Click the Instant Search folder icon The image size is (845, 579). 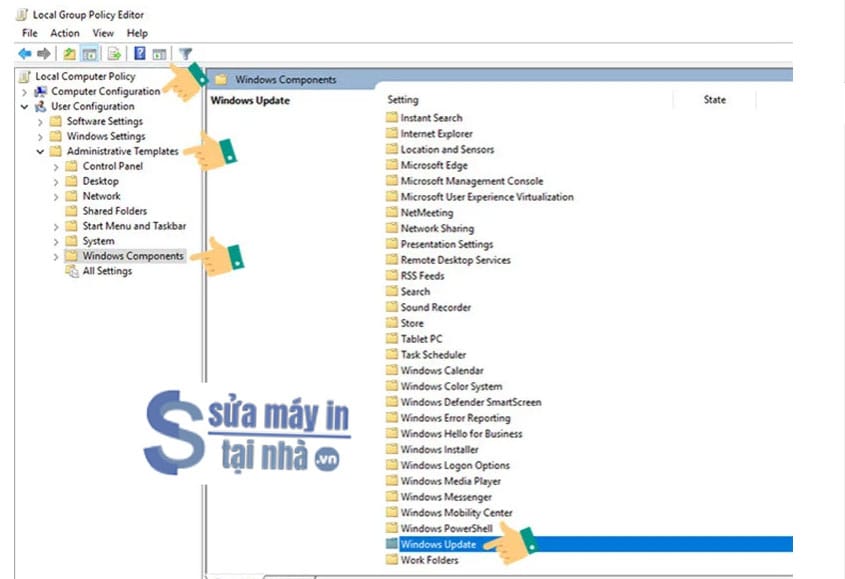pos(392,118)
